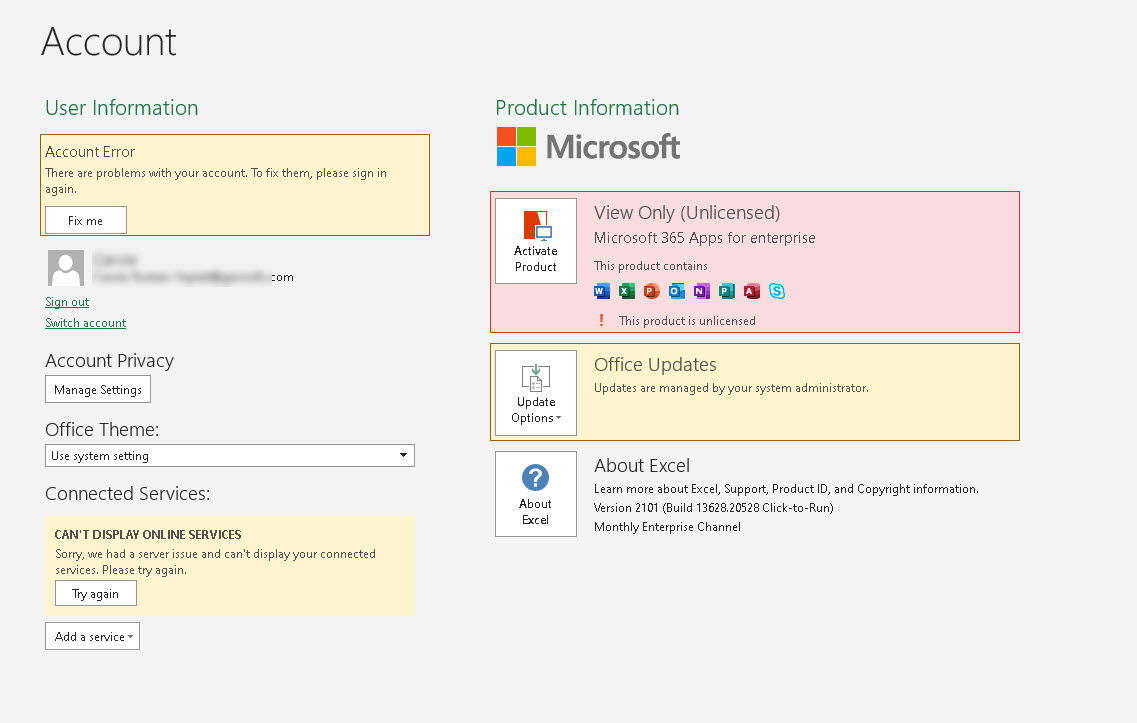
Task: Click the Connected Services heading
Action: click(128, 494)
